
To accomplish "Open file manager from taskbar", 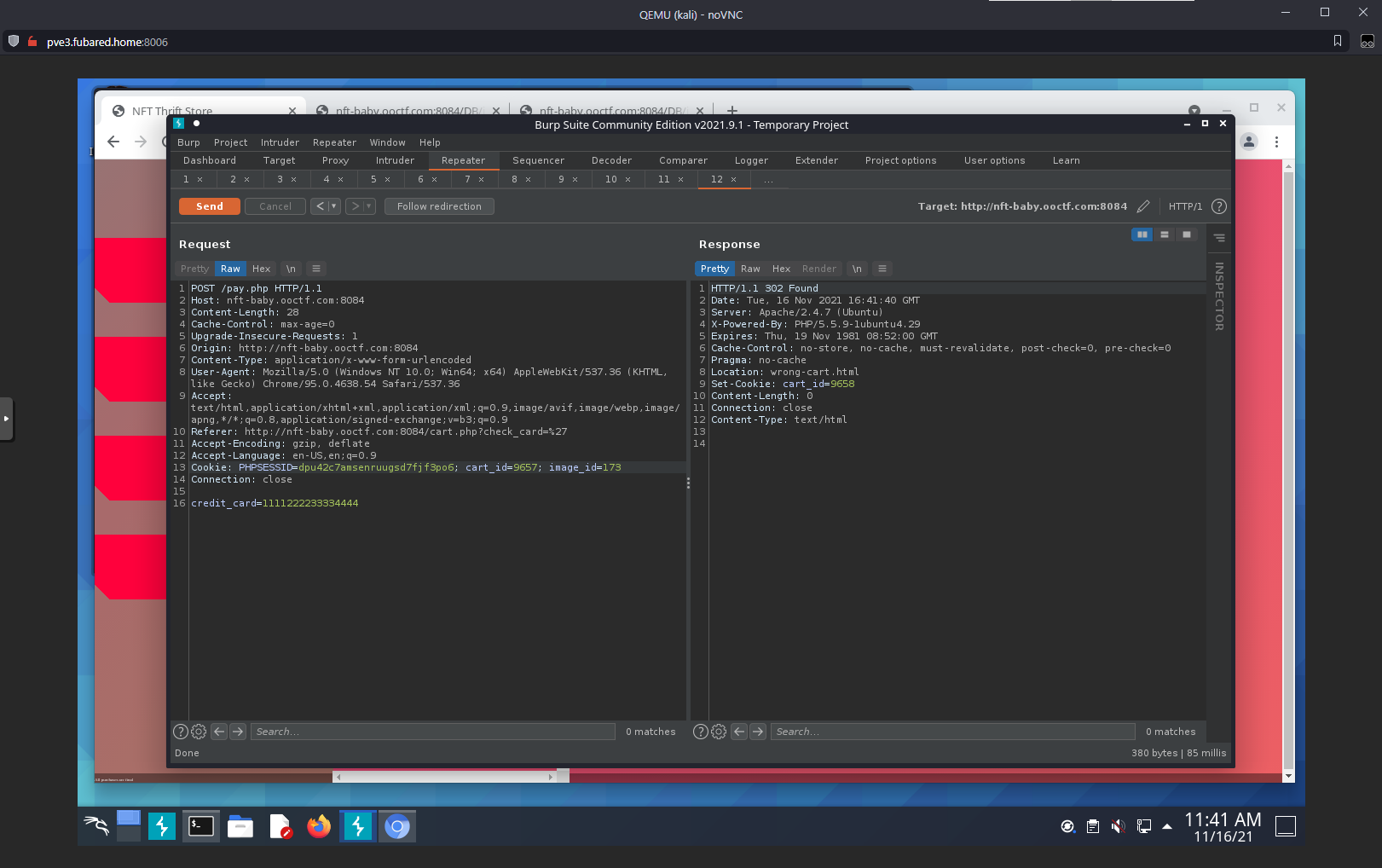I will [x=240, y=826].
